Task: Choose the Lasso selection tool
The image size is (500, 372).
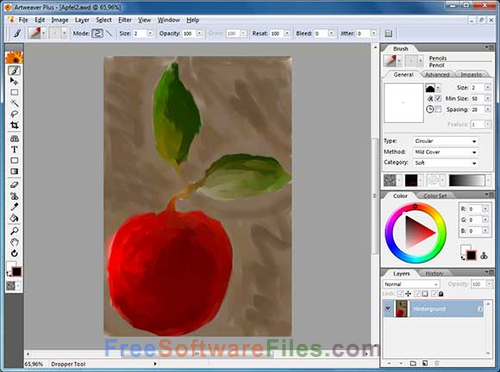Action: point(14,114)
